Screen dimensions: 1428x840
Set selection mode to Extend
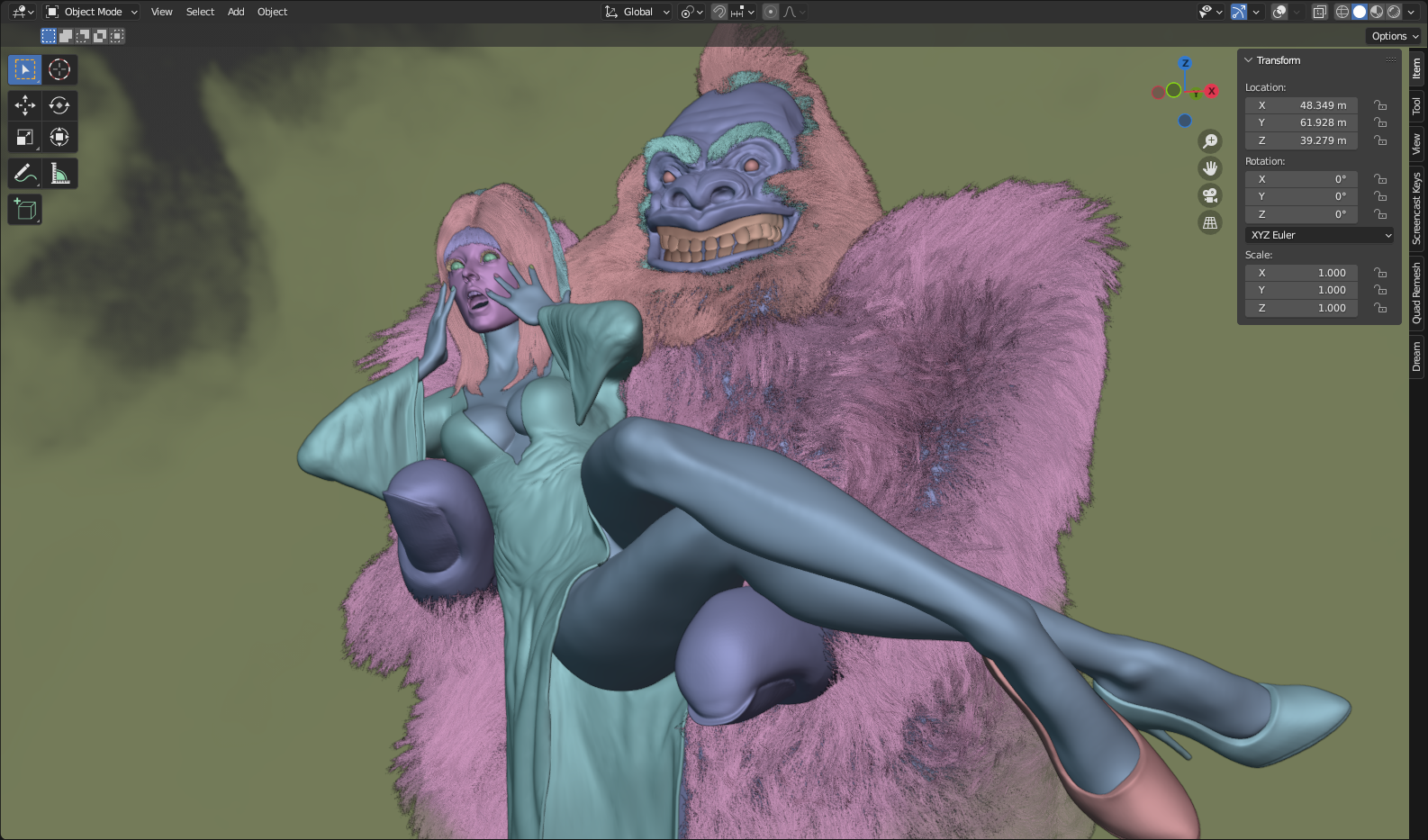point(66,36)
